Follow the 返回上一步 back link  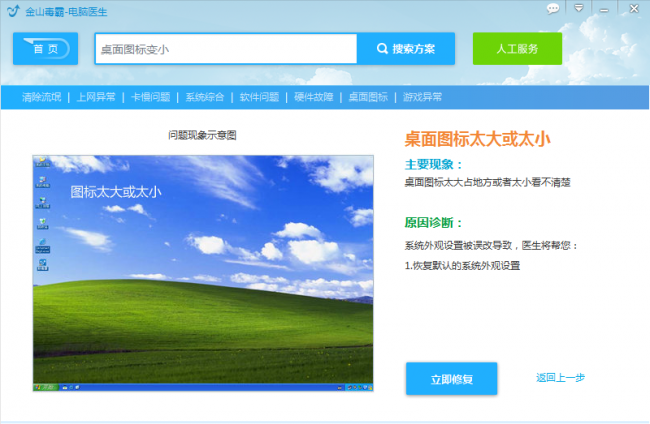coord(560,378)
